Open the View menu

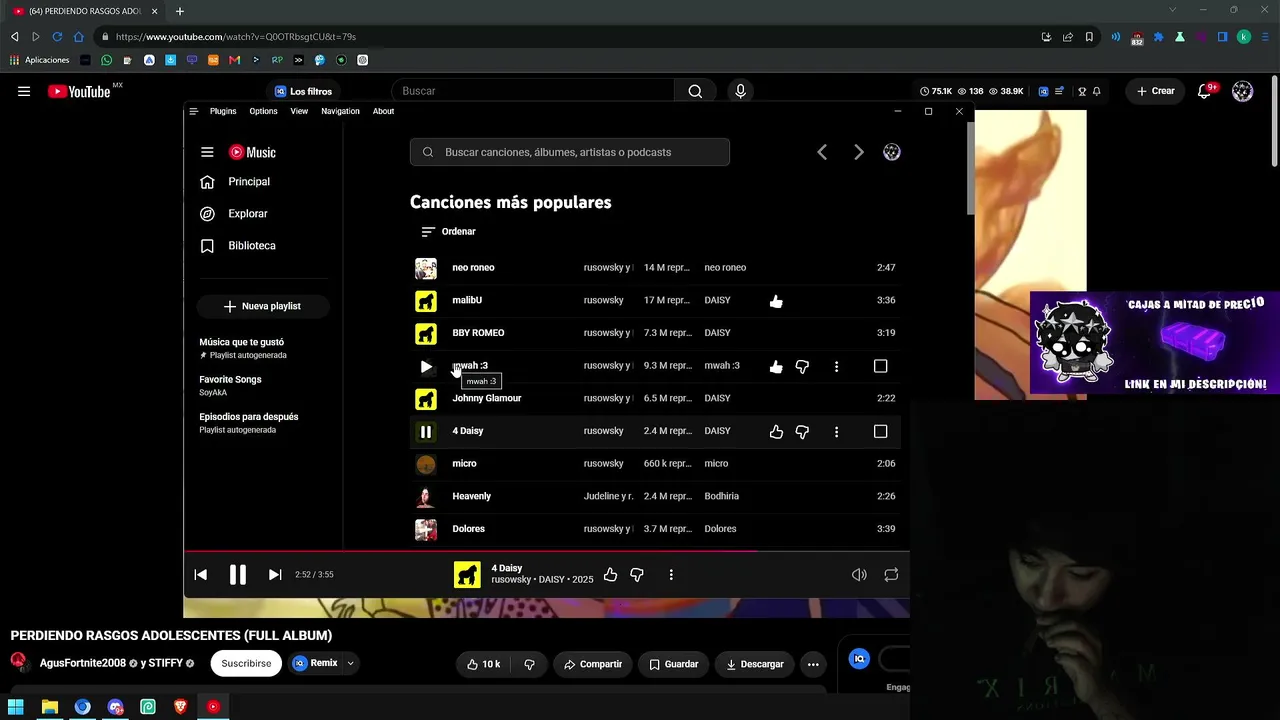299,111
